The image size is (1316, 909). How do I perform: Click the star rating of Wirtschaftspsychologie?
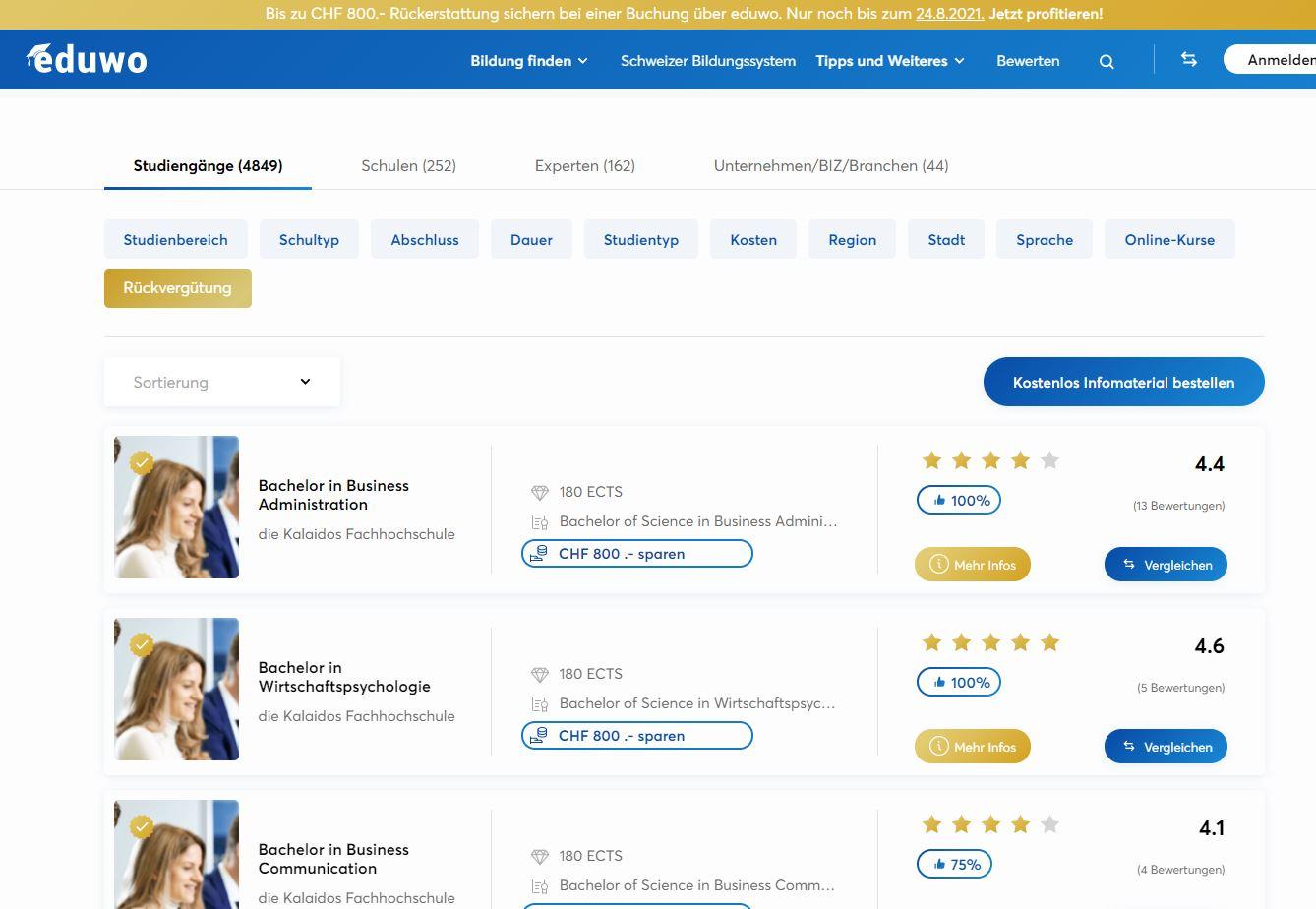(x=990, y=641)
